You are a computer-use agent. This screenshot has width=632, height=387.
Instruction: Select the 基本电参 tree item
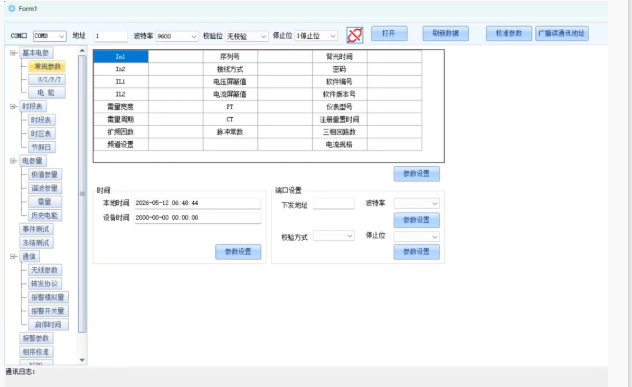click(36, 53)
